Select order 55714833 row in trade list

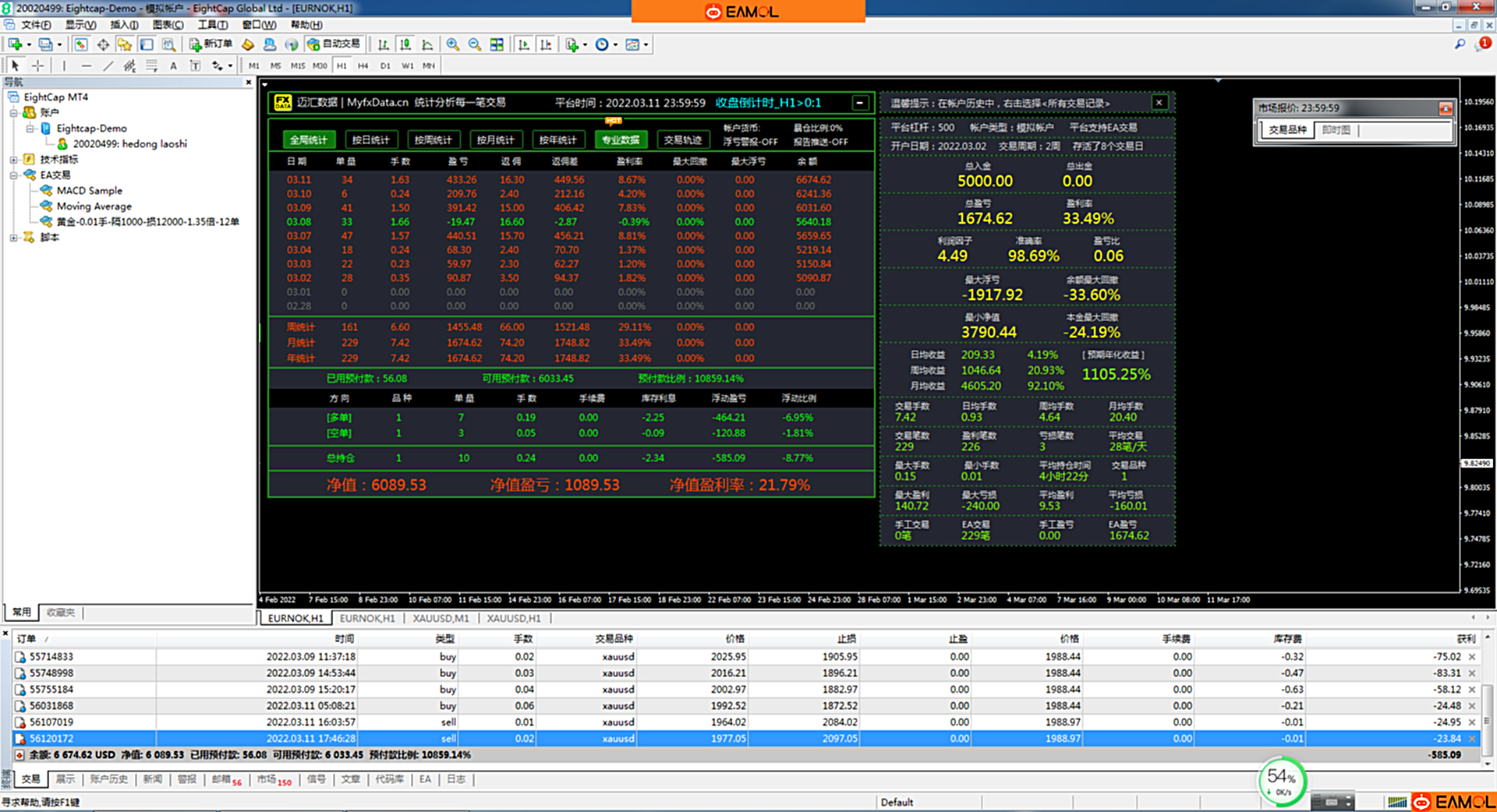(x=51, y=657)
